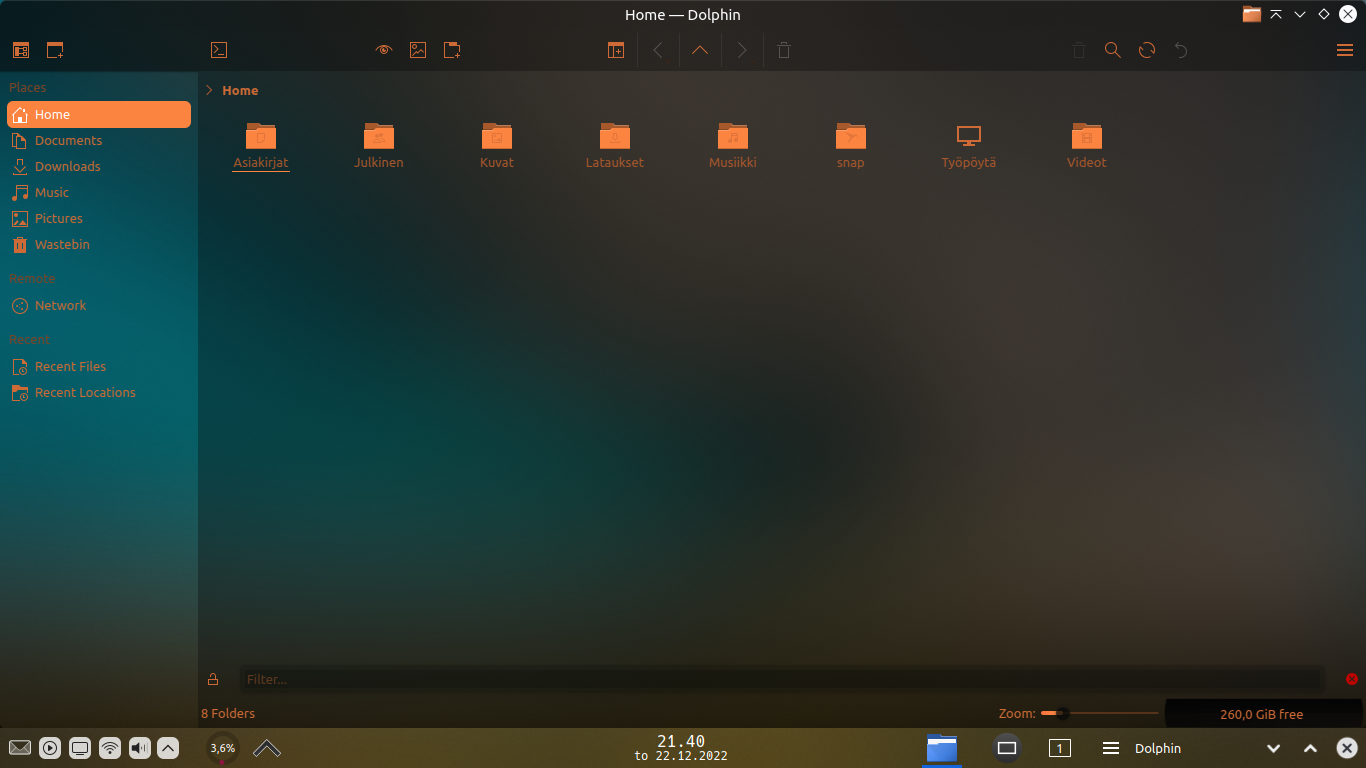
Task: Open a terminal panel in Dolphin
Action: 218,49
